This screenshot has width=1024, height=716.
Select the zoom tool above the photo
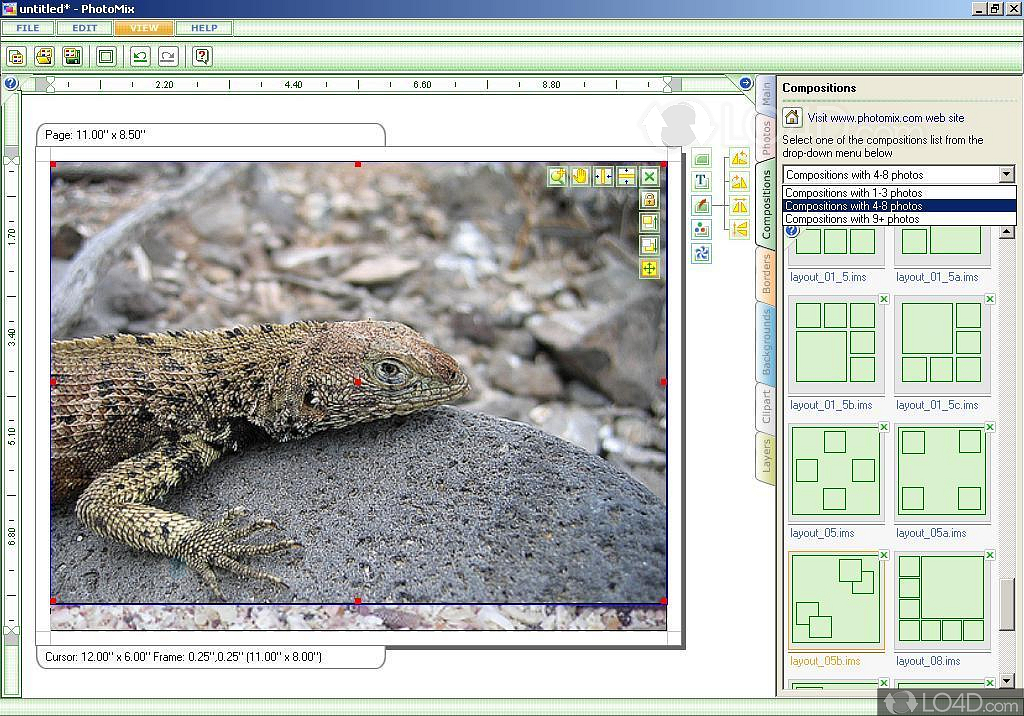pyautogui.click(x=559, y=176)
